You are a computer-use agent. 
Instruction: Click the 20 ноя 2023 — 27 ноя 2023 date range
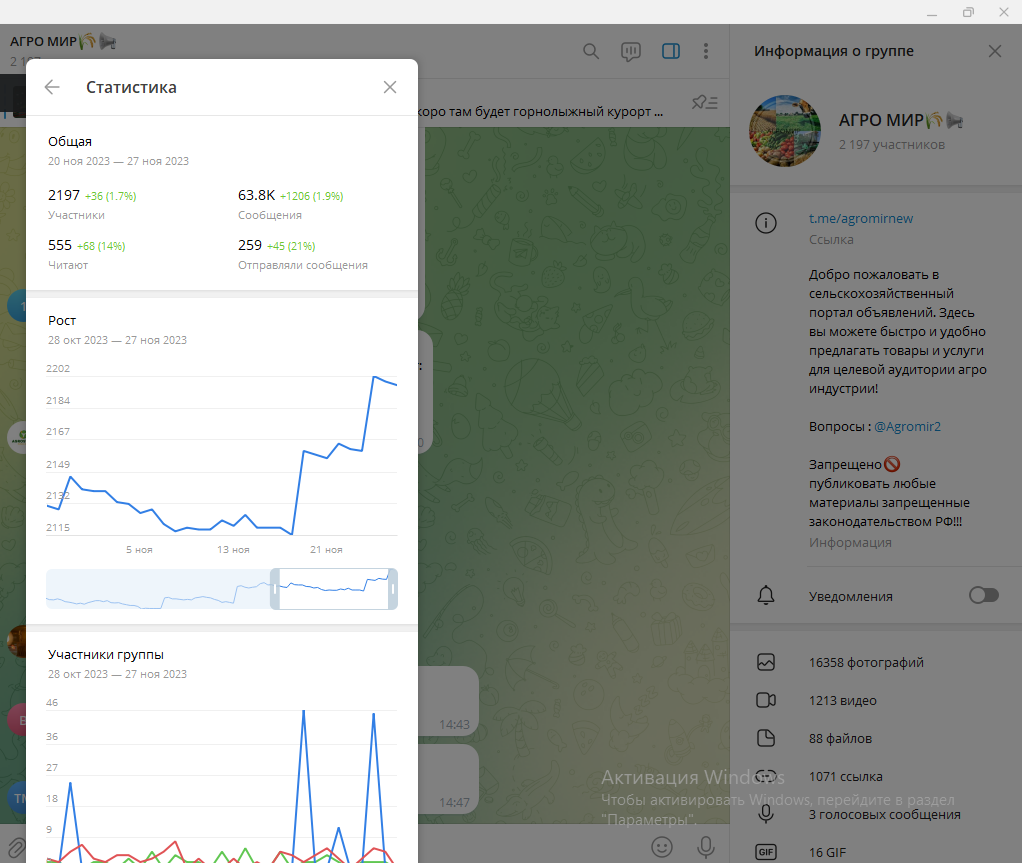pos(118,161)
